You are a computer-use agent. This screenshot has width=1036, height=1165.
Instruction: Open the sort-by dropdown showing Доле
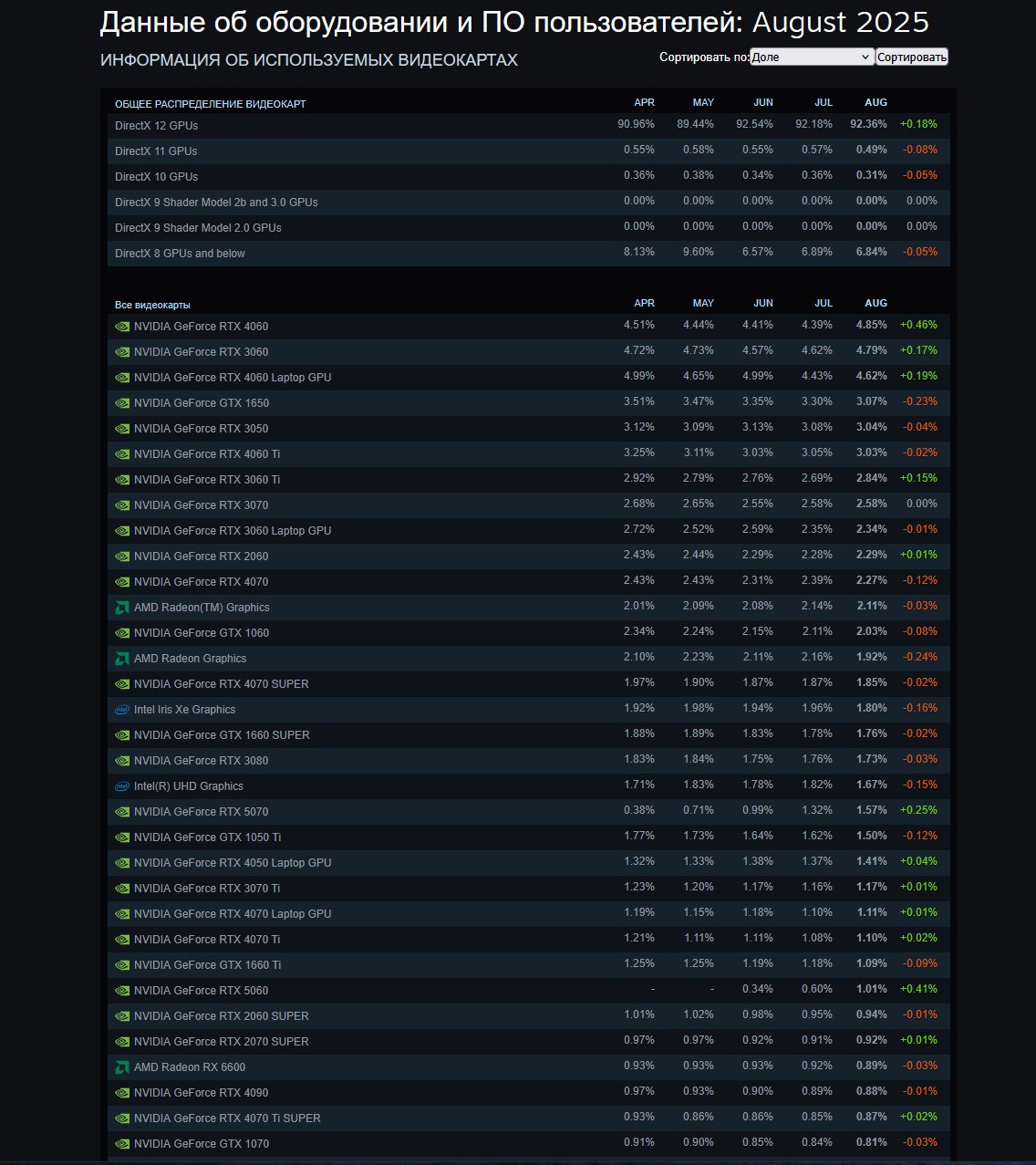(812, 57)
